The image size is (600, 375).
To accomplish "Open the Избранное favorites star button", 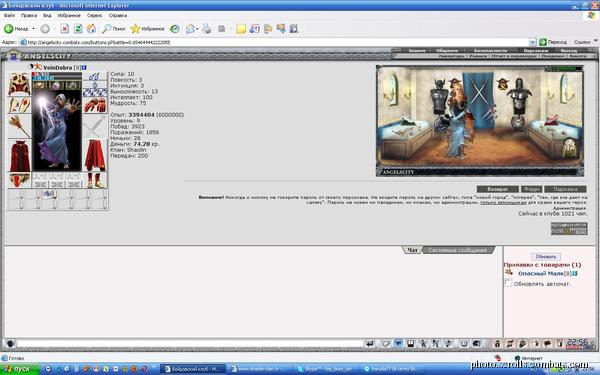I will point(148,29).
